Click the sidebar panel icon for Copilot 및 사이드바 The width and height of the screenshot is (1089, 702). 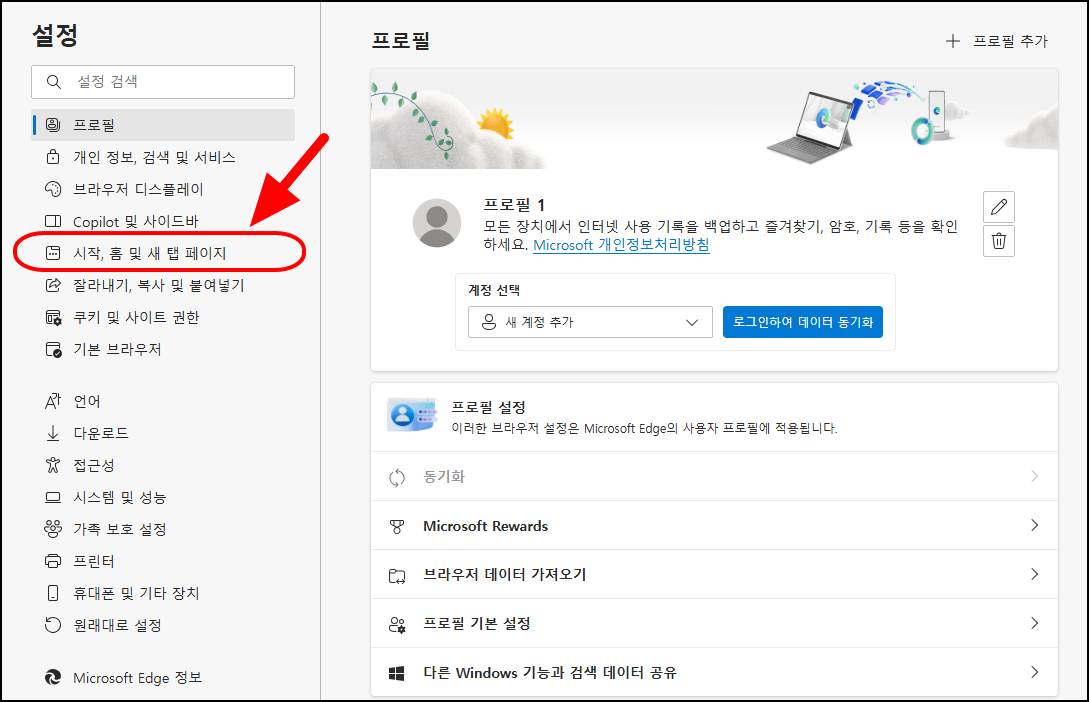(x=53, y=221)
